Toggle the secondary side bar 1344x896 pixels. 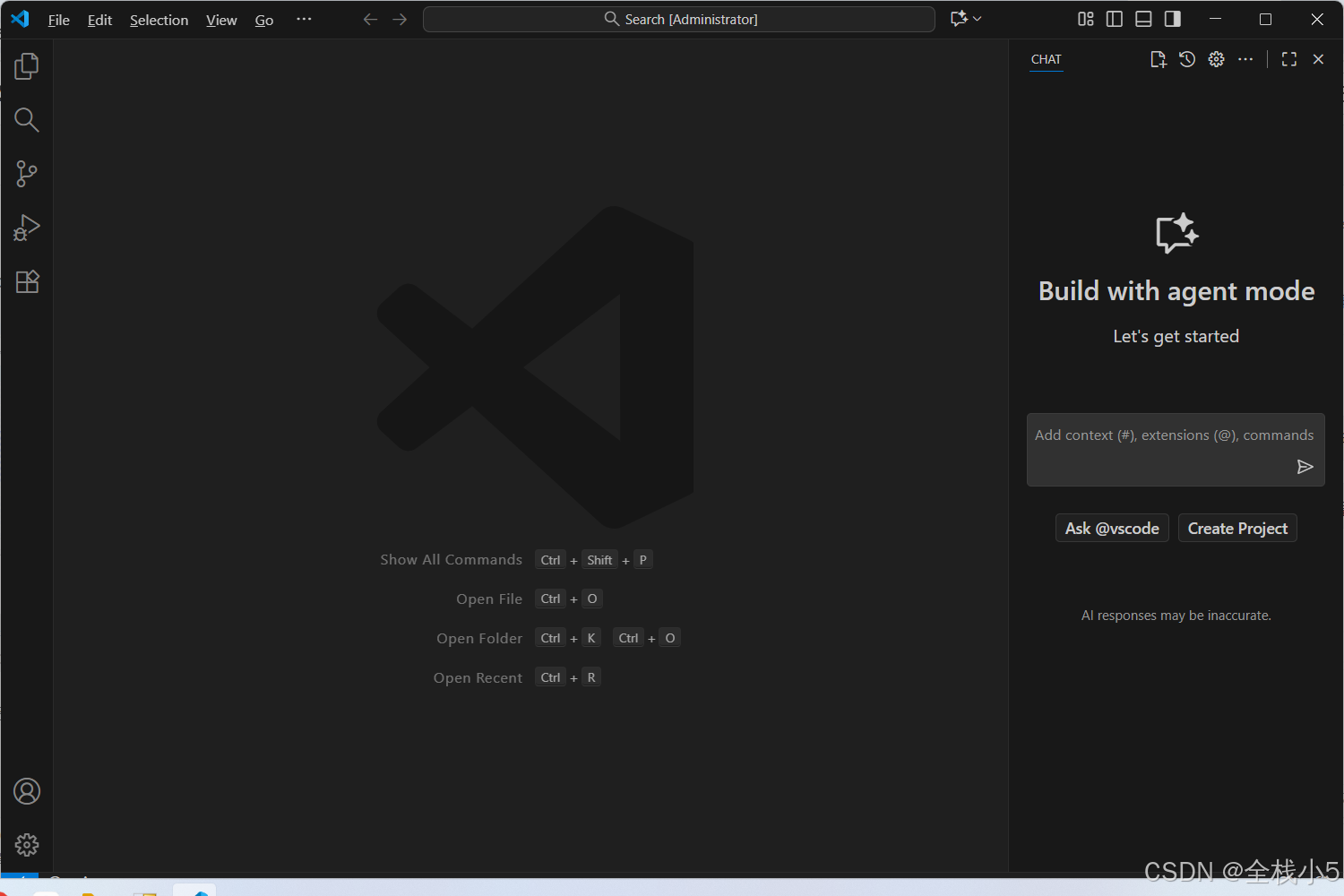(x=1172, y=19)
